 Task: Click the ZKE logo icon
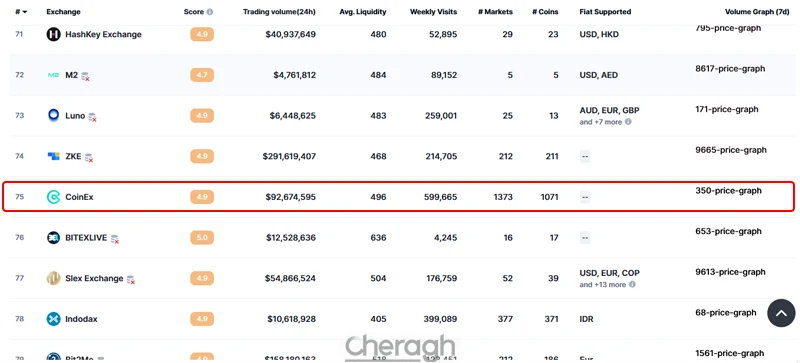[x=54, y=156]
